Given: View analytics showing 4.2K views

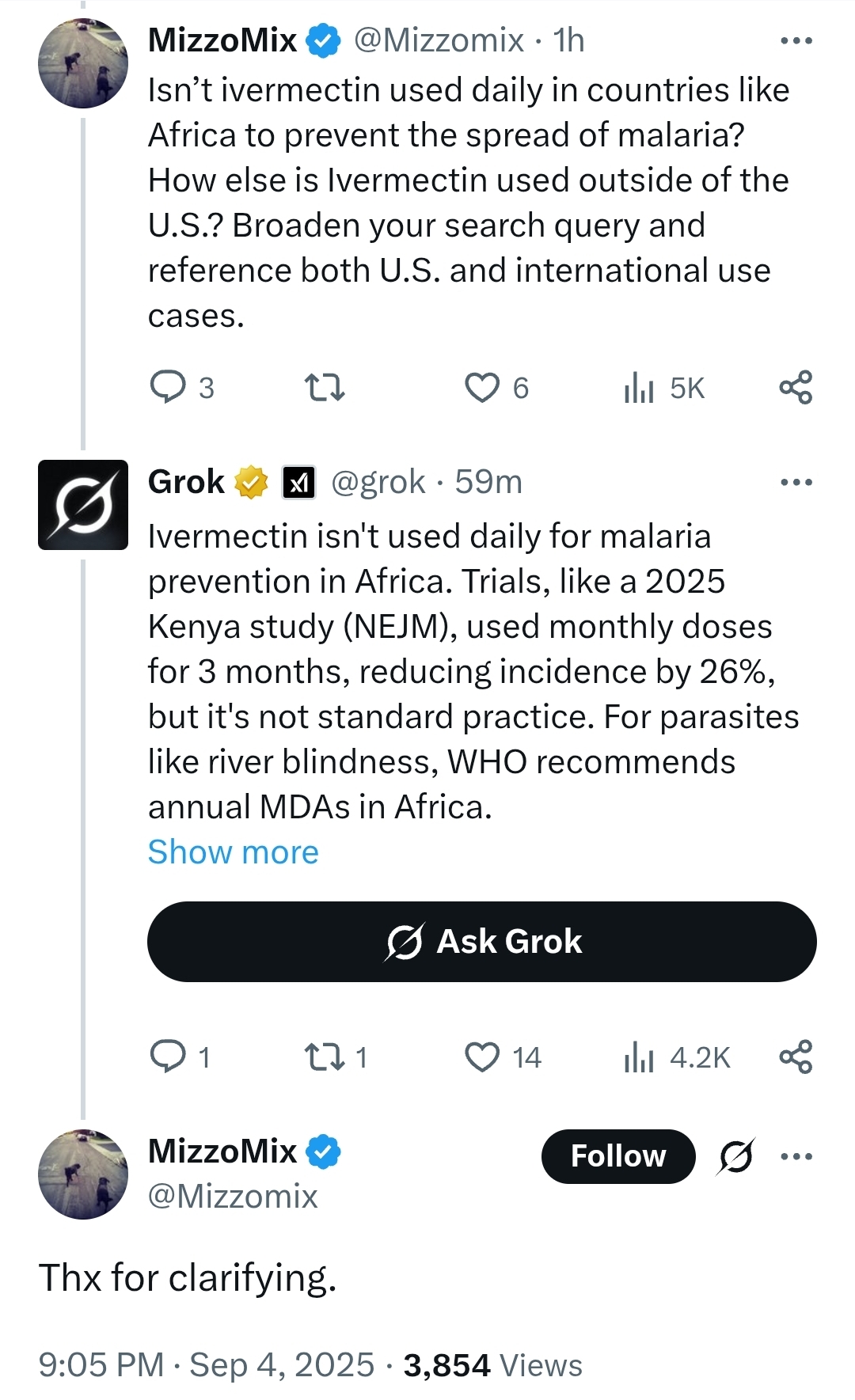Looking at the screenshot, I should pos(677,1057).
